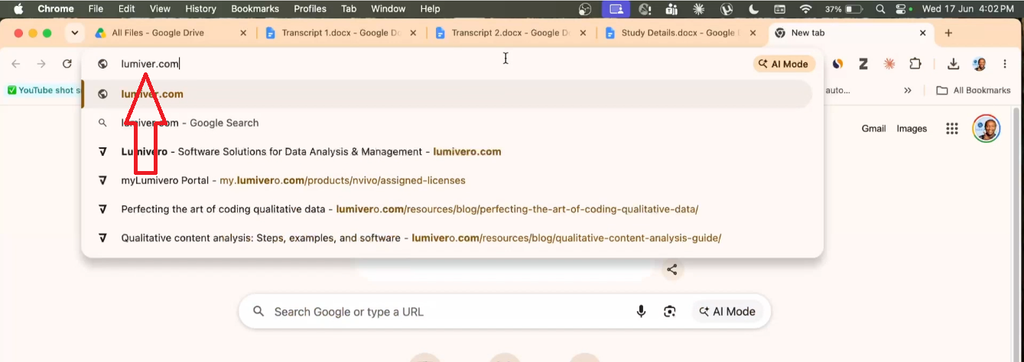The height and width of the screenshot is (362, 1024).
Task: Click AI Mode button in address bar
Action: [x=784, y=64]
